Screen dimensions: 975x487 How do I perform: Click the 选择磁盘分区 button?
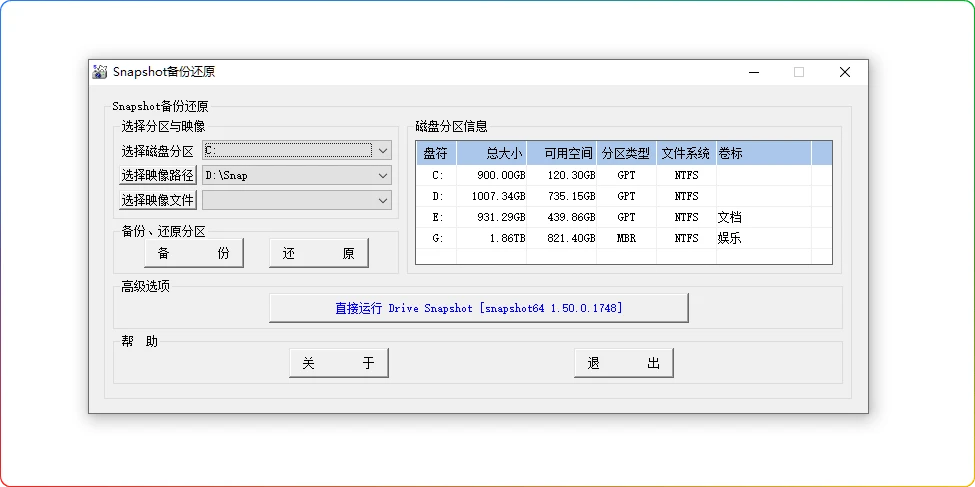157,151
